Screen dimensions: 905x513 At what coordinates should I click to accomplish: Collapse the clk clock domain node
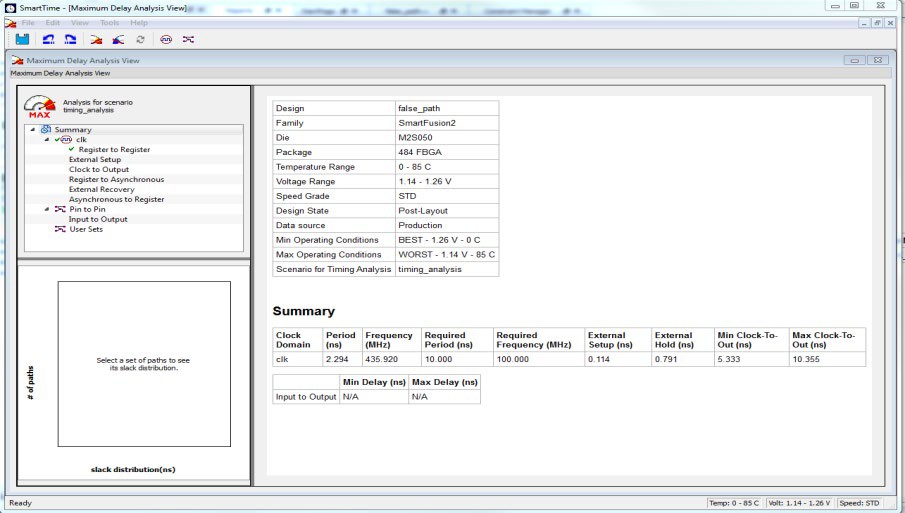tap(46, 140)
